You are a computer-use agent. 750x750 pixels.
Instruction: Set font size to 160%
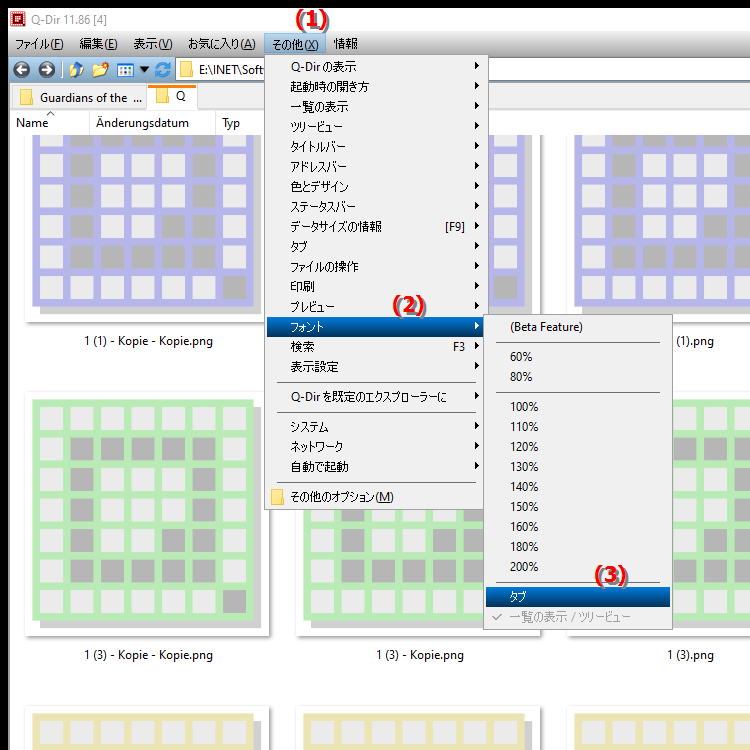point(578,527)
